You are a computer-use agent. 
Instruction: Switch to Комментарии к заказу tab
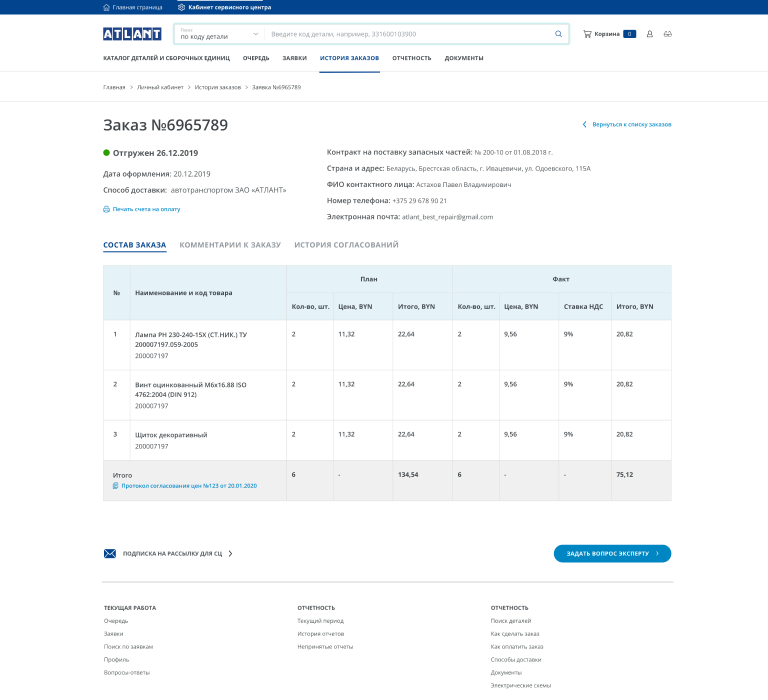coord(230,244)
